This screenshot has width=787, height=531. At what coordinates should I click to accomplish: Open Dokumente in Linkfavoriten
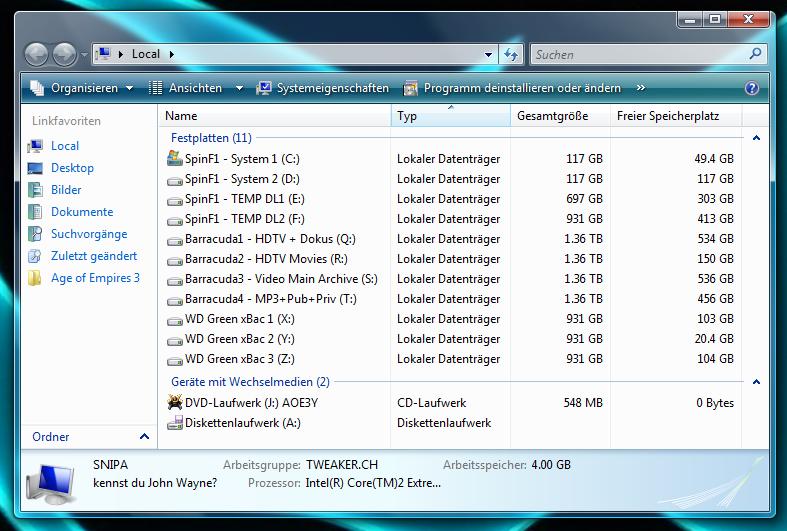click(82, 212)
